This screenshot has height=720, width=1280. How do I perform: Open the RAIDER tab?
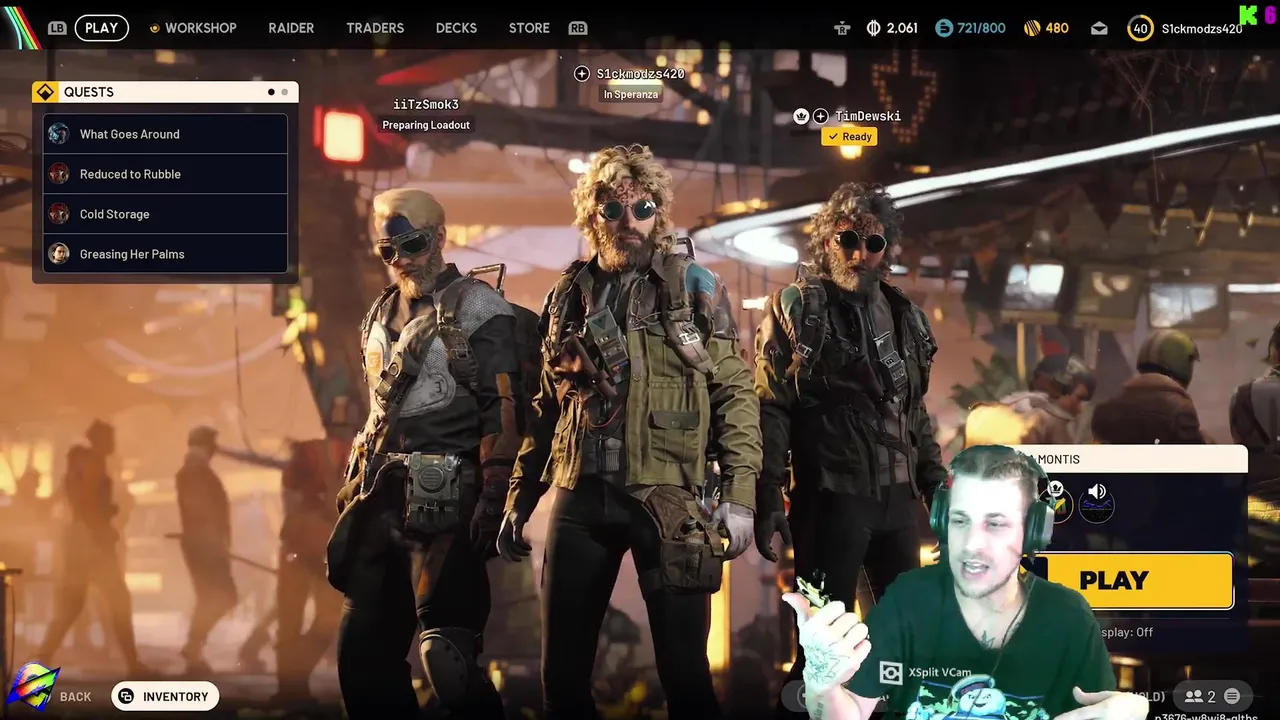click(x=291, y=28)
